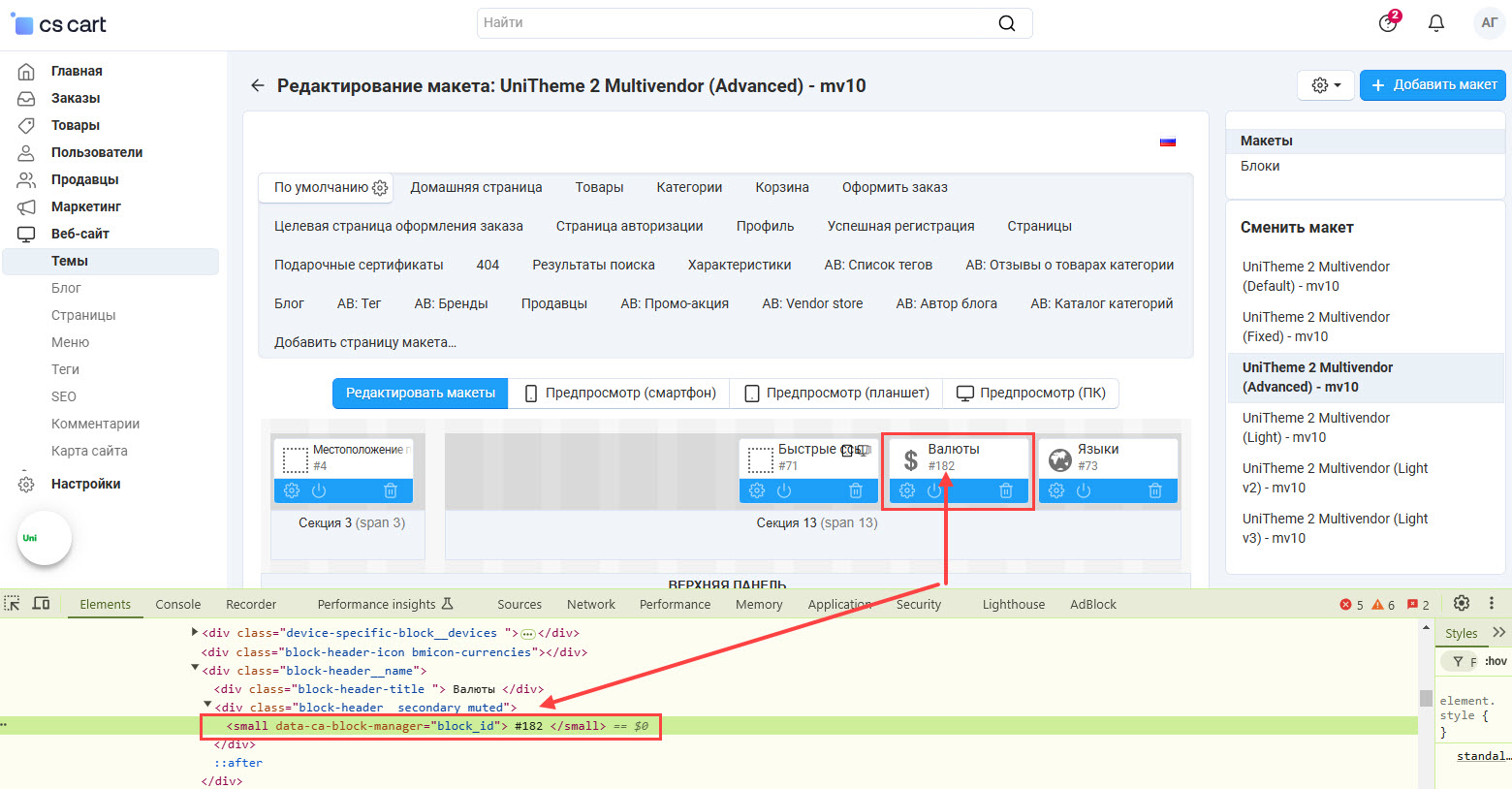Toggle device toolbar in DevTools
1512x789 pixels.
coord(41,604)
